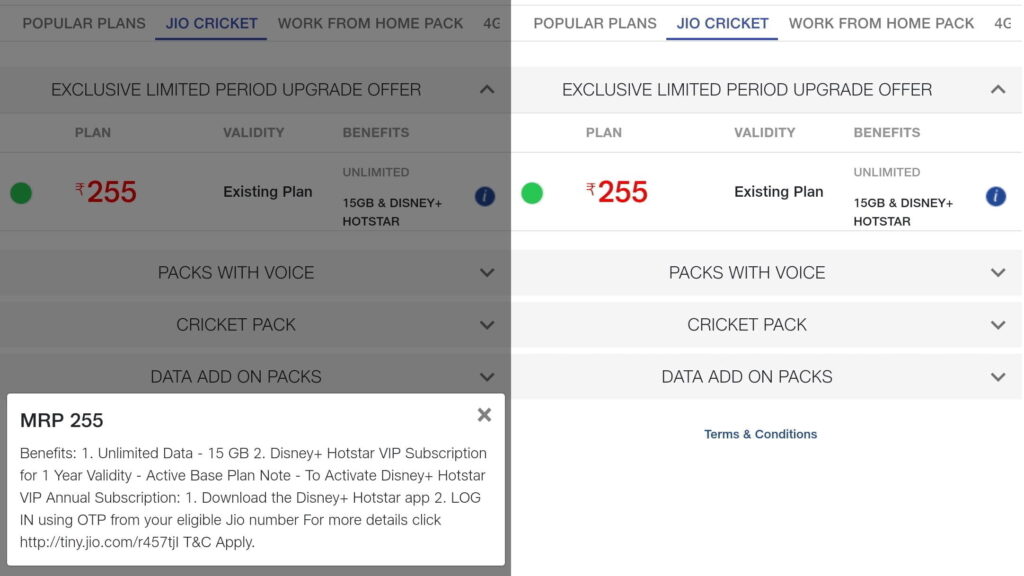Switch to Work From Home Pack tab on right
The height and width of the screenshot is (576, 1024).
pyautogui.click(x=881, y=24)
